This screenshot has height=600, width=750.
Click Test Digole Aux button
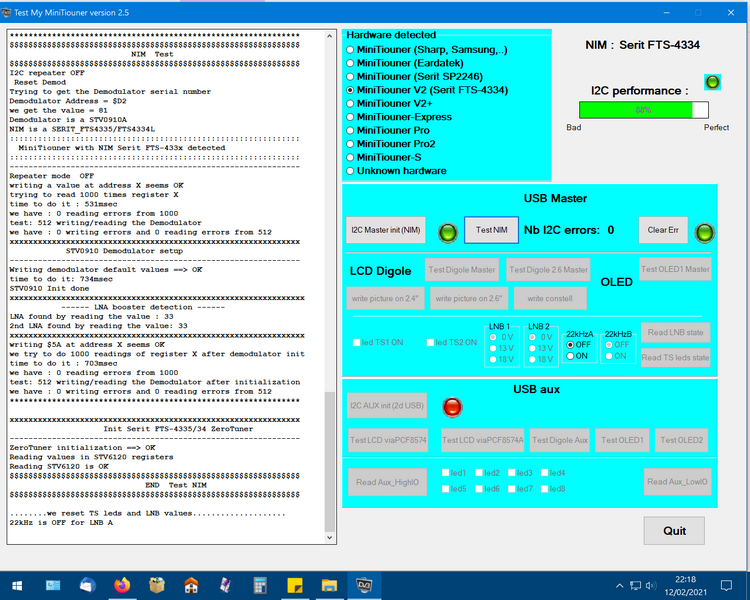pos(560,440)
